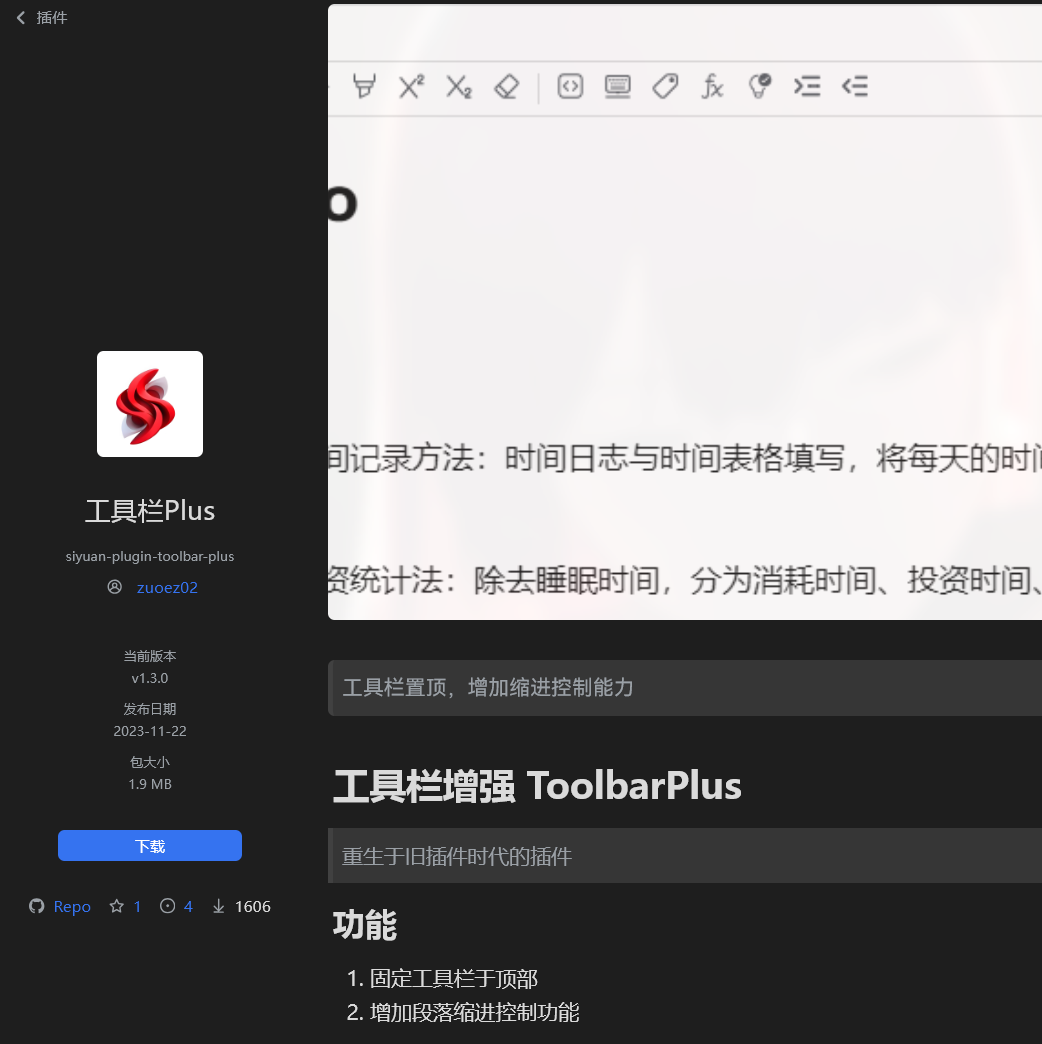Click the fx formula icon
1042x1044 pixels.
tap(712, 87)
